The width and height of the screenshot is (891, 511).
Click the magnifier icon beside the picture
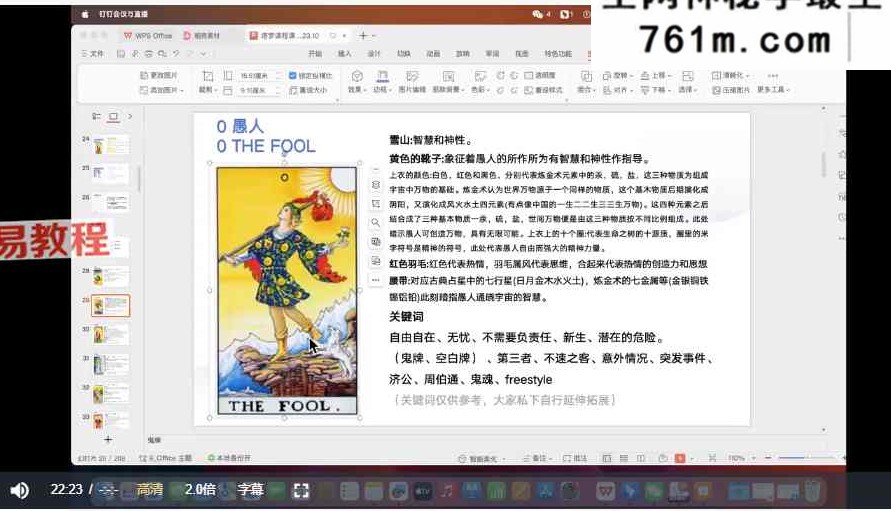(376, 223)
